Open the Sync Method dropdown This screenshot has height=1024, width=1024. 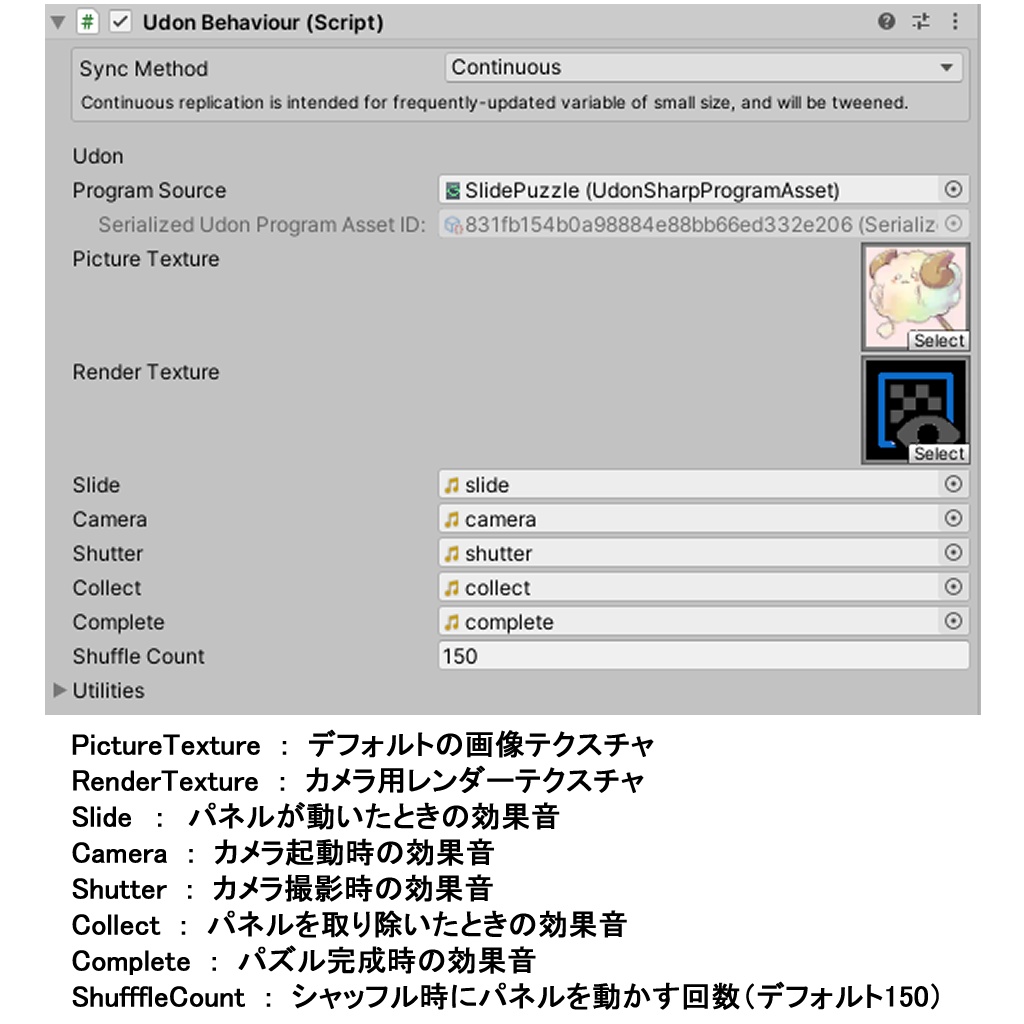[700, 68]
